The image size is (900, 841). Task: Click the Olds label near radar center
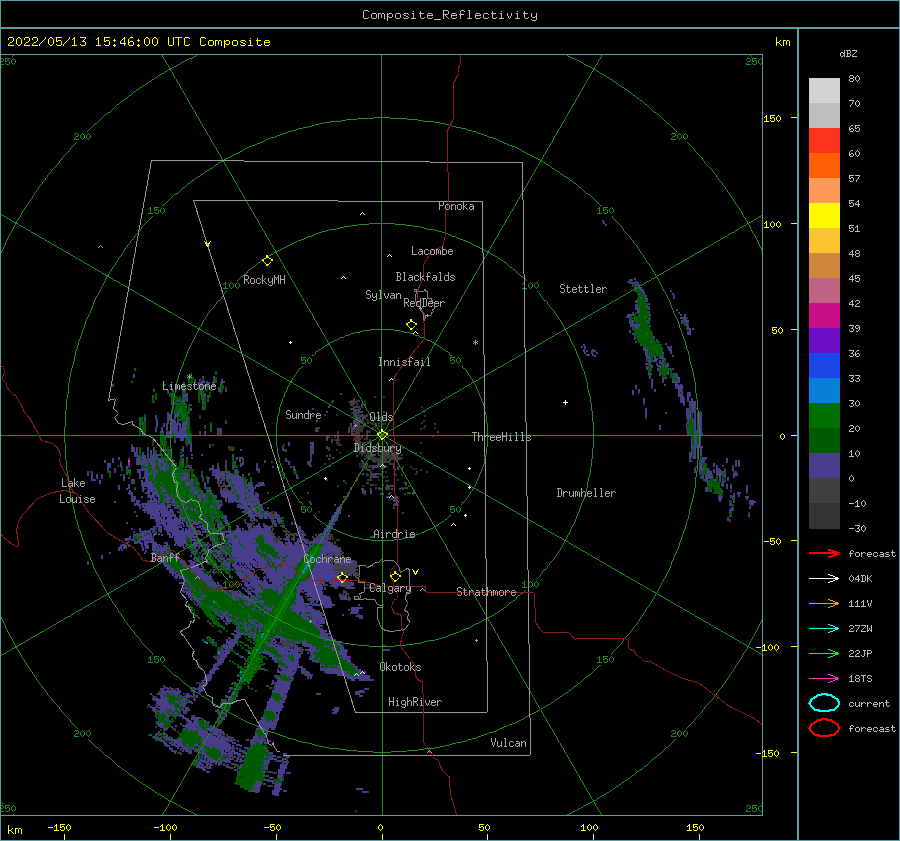[x=381, y=417]
